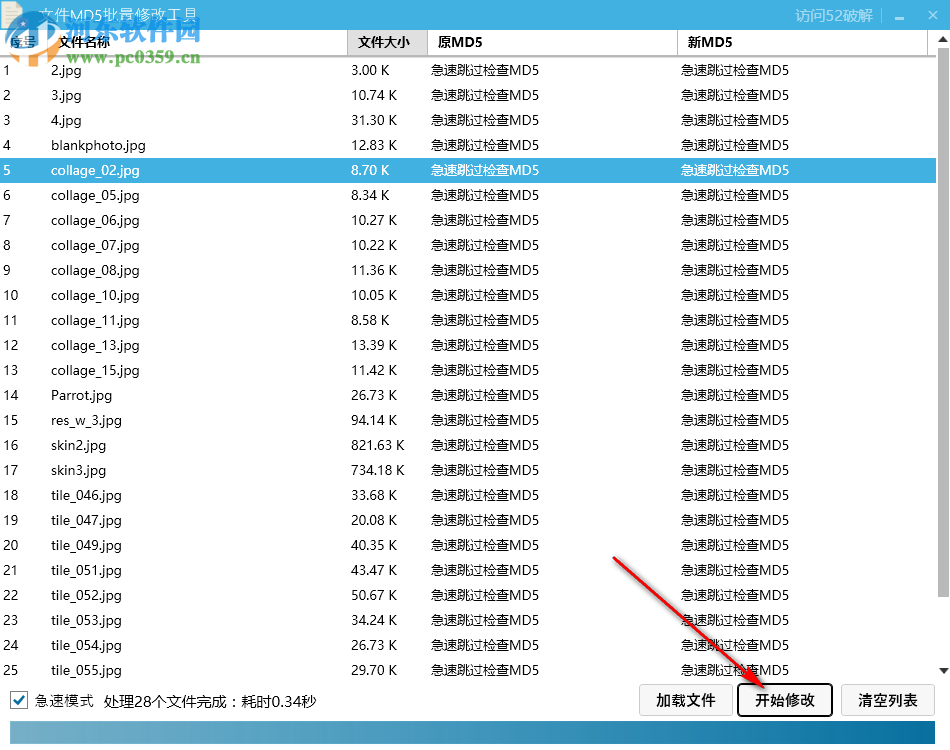
Task: Click the 序号 column header
Action: 20,42
